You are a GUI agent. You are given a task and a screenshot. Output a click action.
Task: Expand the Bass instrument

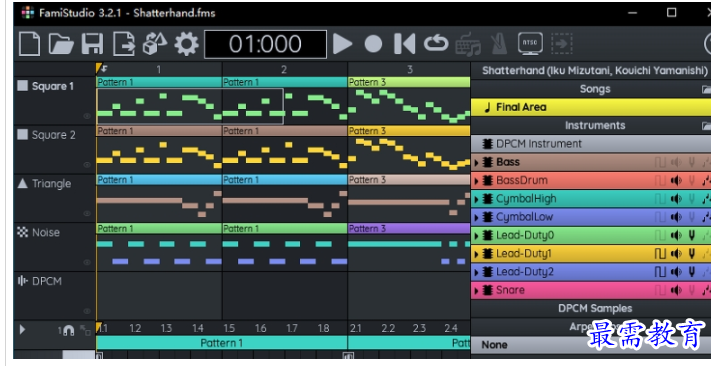pos(477,162)
